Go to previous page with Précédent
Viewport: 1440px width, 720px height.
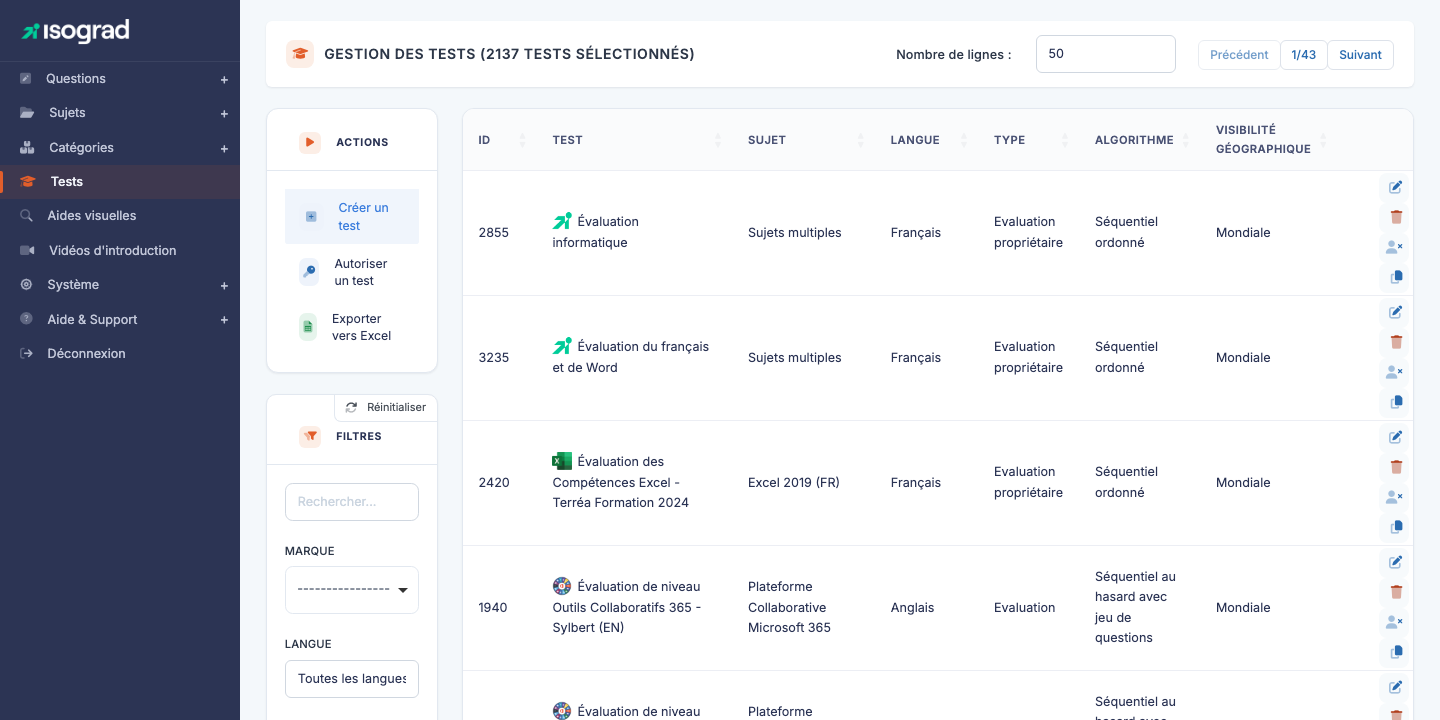point(1239,55)
